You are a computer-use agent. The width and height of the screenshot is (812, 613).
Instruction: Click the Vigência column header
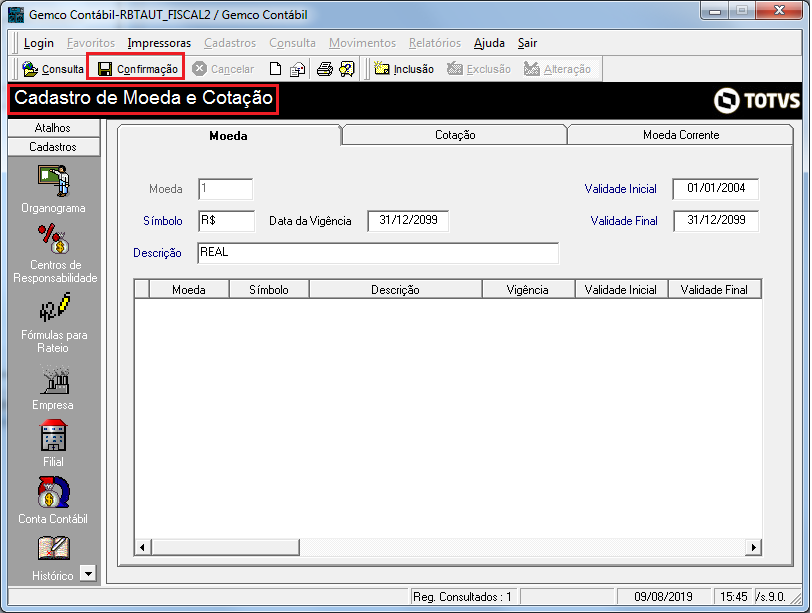(528, 289)
